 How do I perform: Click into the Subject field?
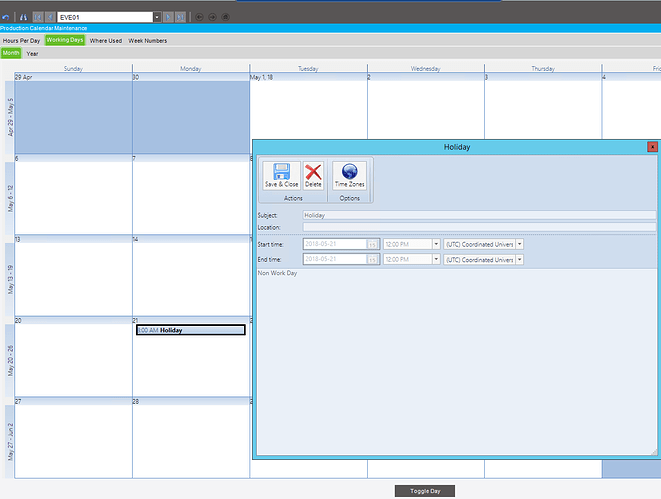[x=479, y=215]
